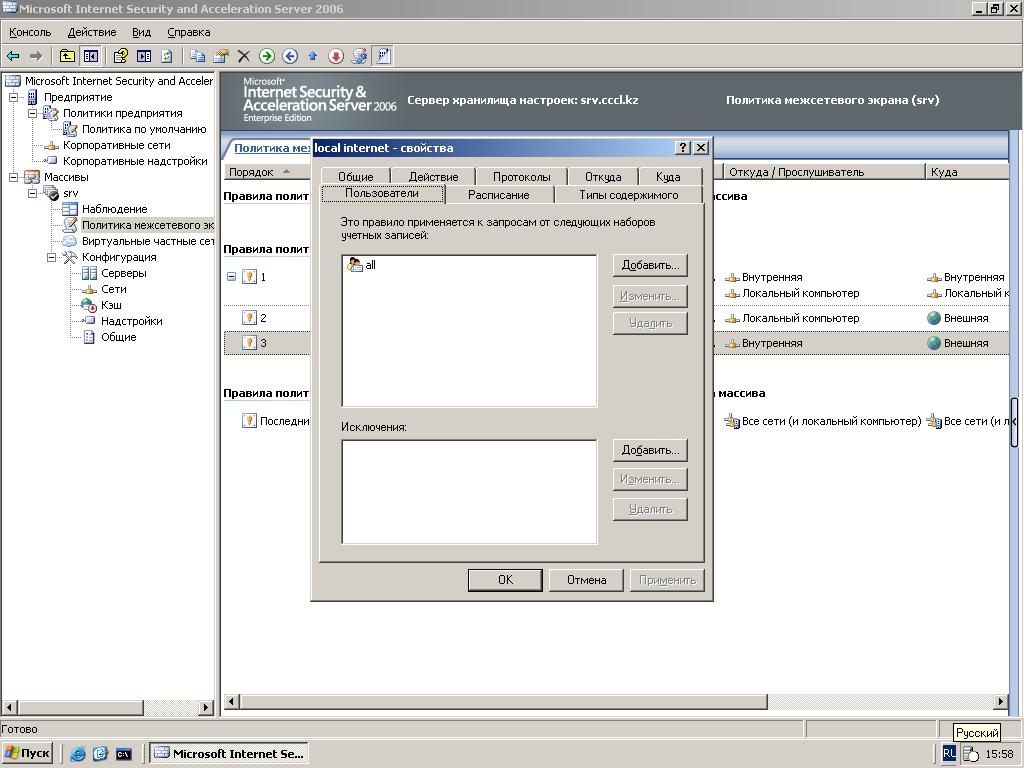Viewport: 1024px width, 768px height.
Task: Click the up one level folder icon
Action: (67, 56)
